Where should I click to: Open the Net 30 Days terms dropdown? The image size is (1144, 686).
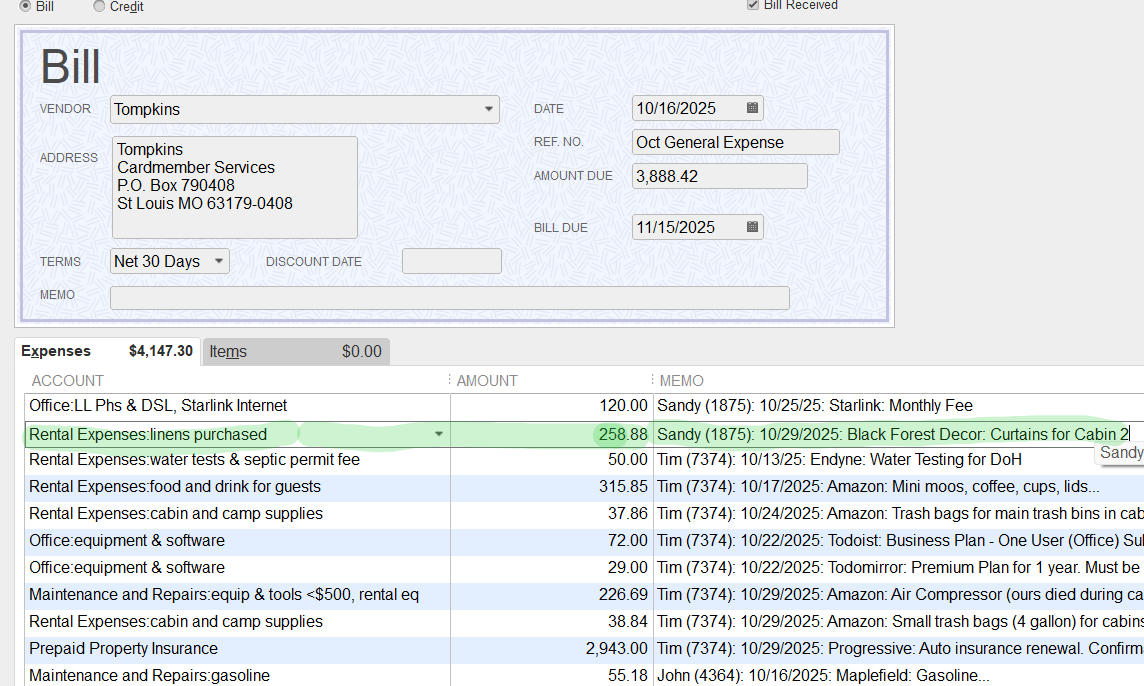coord(218,261)
